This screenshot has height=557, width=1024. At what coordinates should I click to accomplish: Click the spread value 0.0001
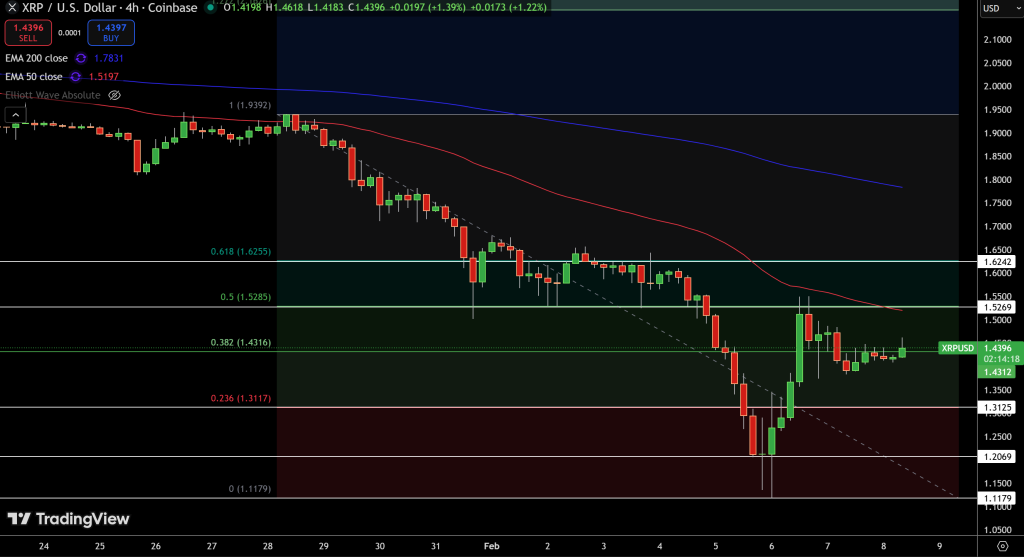(x=69, y=33)
